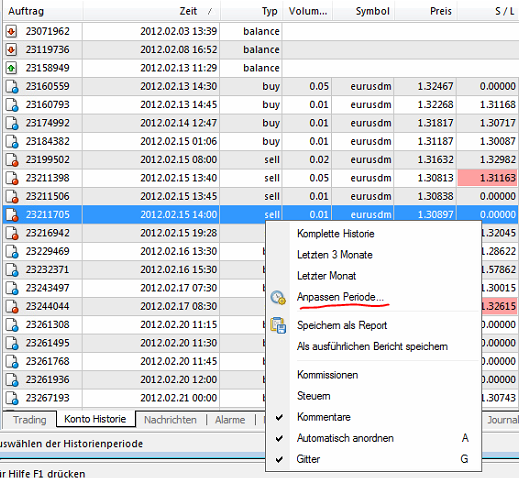Click the order icon for 23261768
Viewport: 519px width, 478px height.
coord(12,362)
